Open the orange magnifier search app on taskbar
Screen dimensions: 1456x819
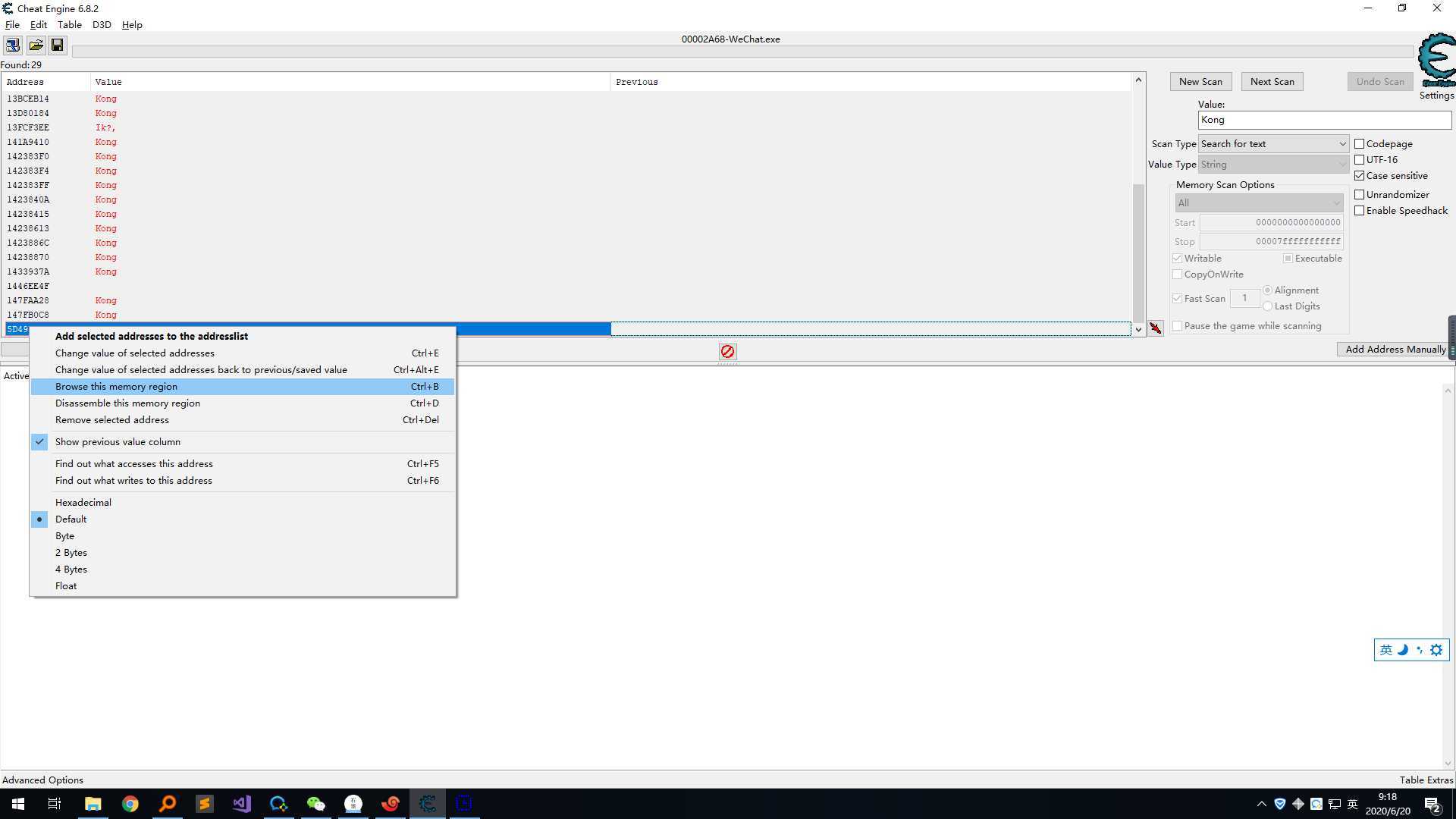[x=167, y=804]
